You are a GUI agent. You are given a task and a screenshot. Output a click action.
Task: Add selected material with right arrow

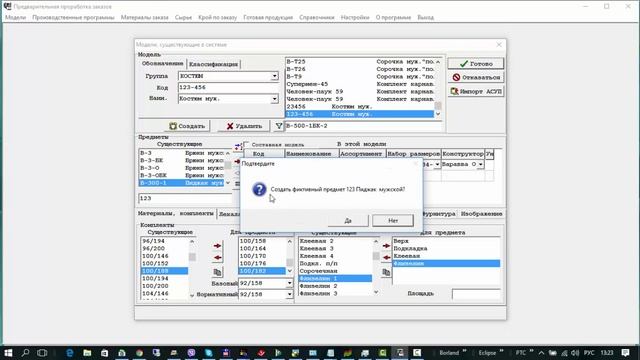(x=386, y=246)
